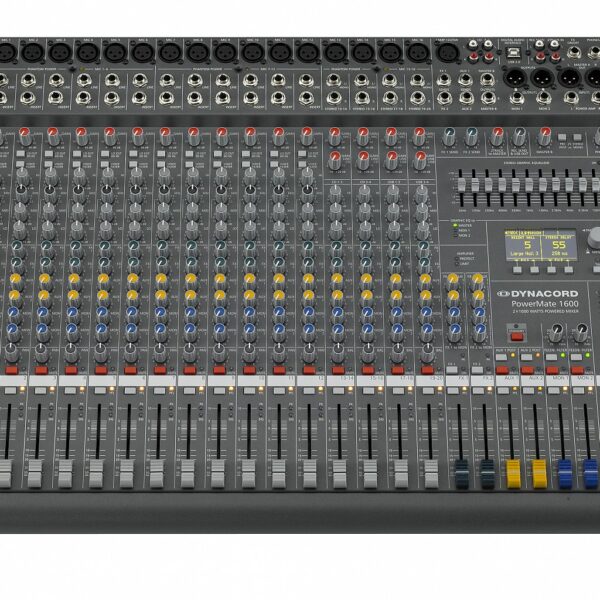The image size is (600, 600).
Task: Mute the AUX 1 master red button
Action: 502,370
